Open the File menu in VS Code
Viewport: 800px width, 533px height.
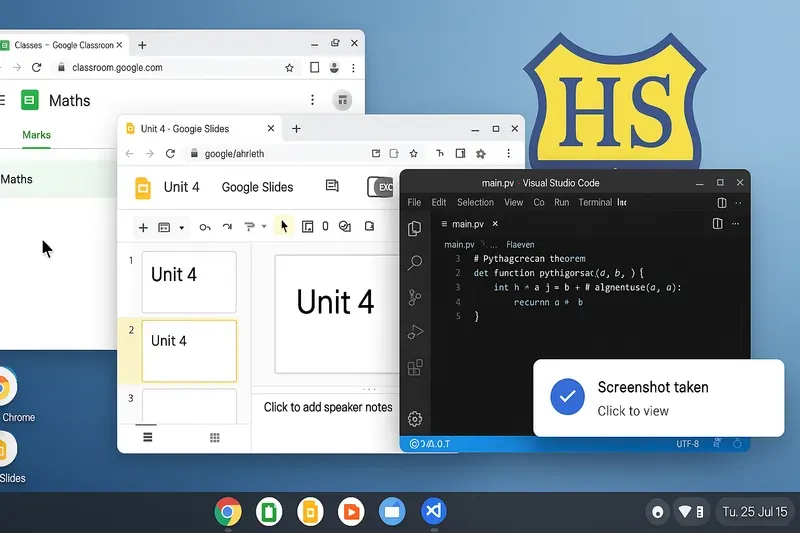pos(414,202)
